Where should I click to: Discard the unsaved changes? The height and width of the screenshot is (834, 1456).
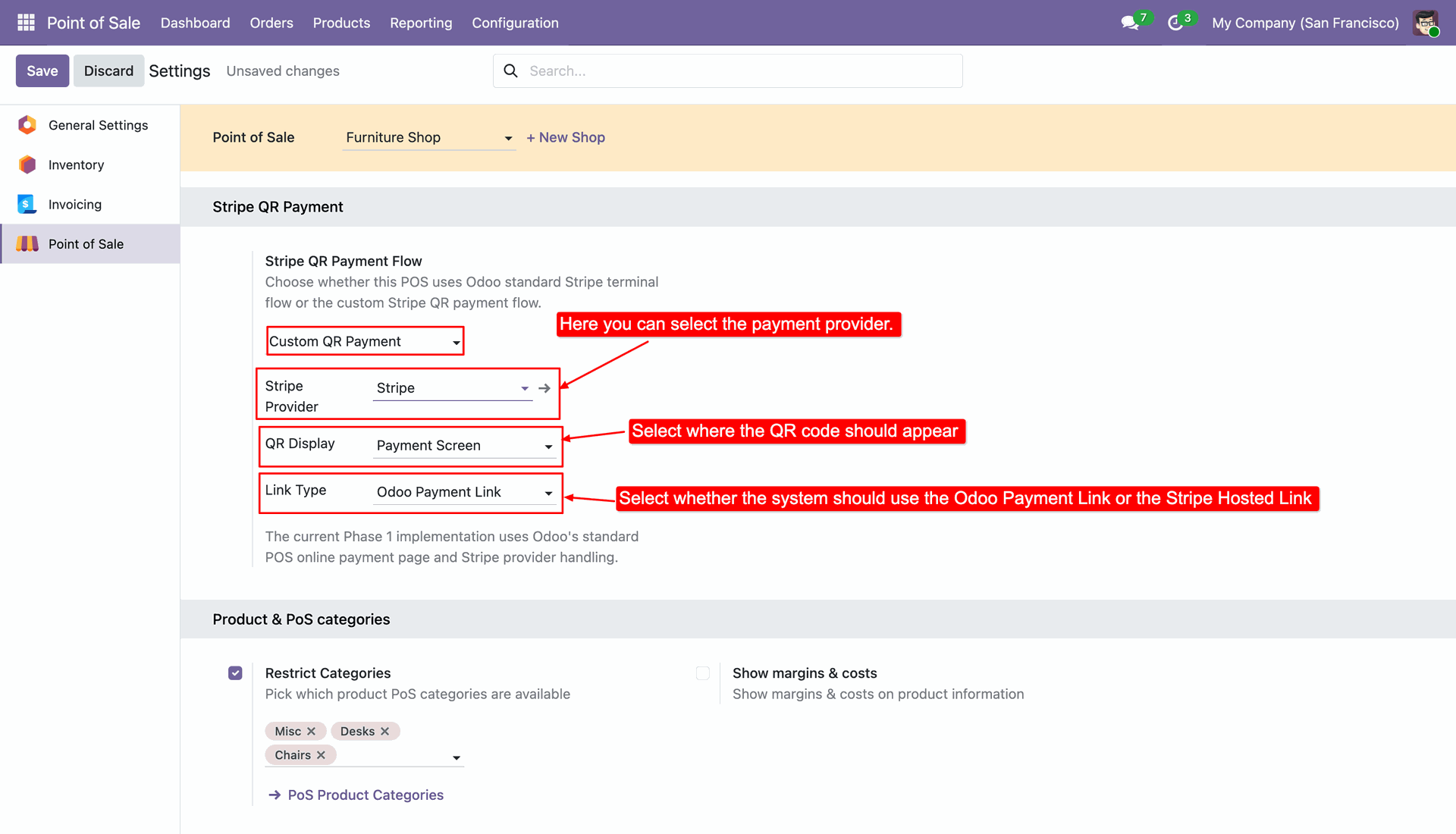pos(108,71)
